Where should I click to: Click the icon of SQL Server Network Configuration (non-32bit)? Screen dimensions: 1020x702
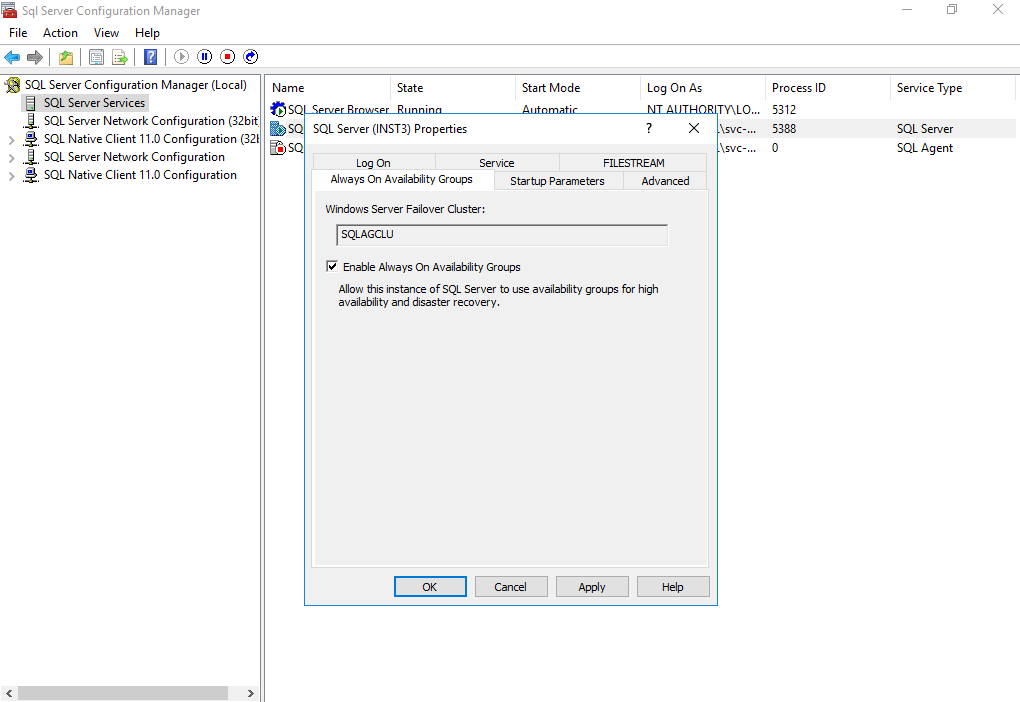click(x=31, y=157)
